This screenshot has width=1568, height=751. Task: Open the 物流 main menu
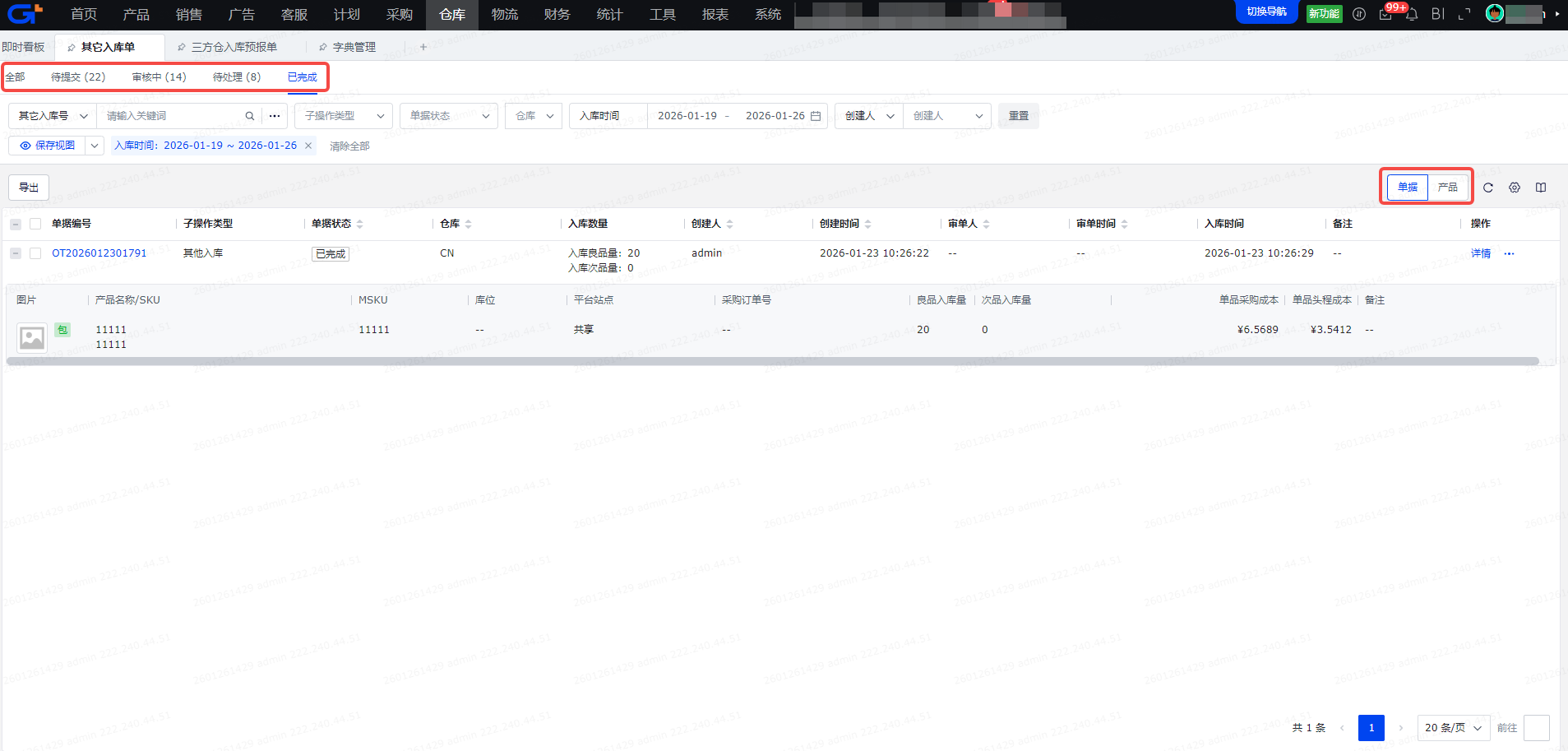505,15
